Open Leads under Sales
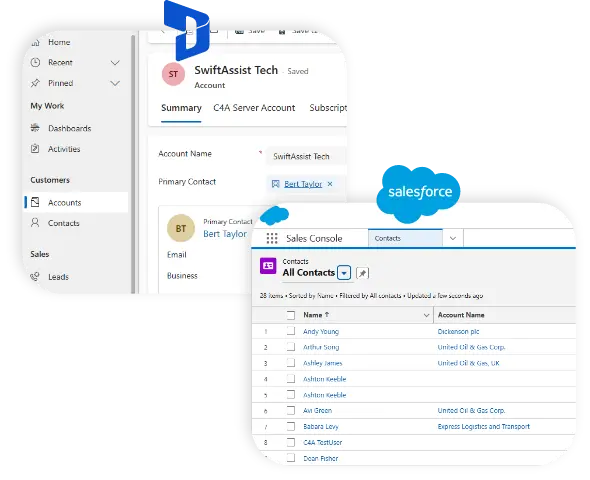 (58, 277)
